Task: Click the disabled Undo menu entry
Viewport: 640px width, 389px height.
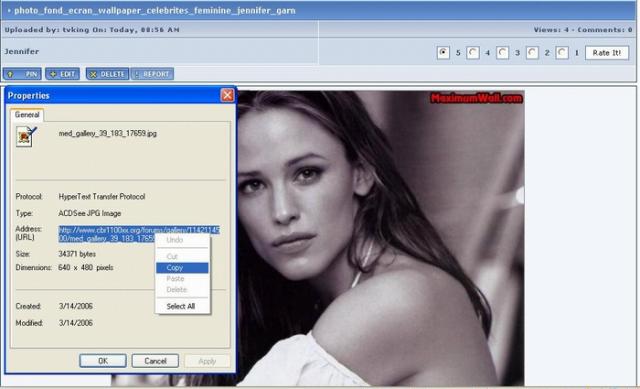Action: [182, 240]
